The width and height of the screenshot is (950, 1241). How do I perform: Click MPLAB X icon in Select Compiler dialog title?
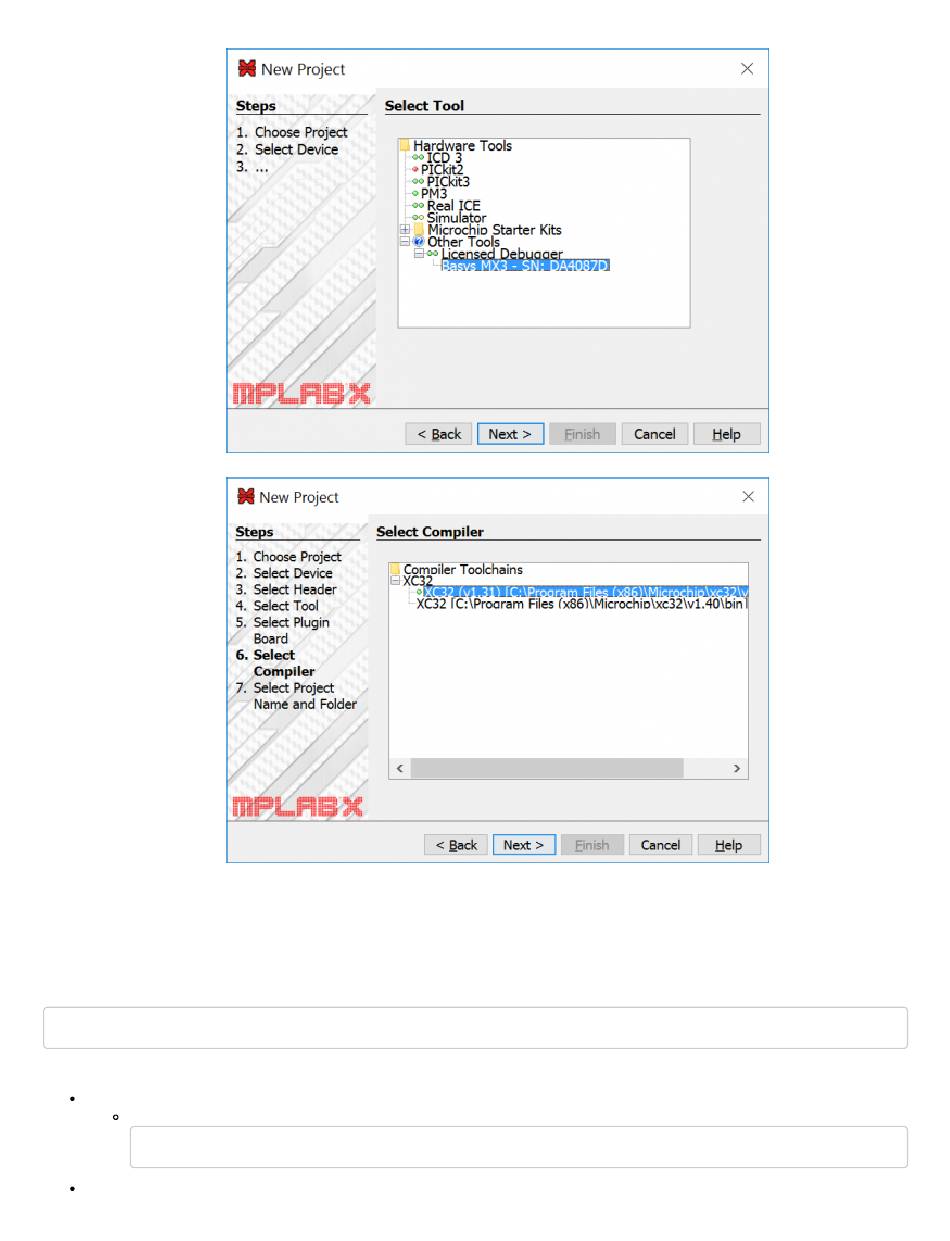point(245,497)
